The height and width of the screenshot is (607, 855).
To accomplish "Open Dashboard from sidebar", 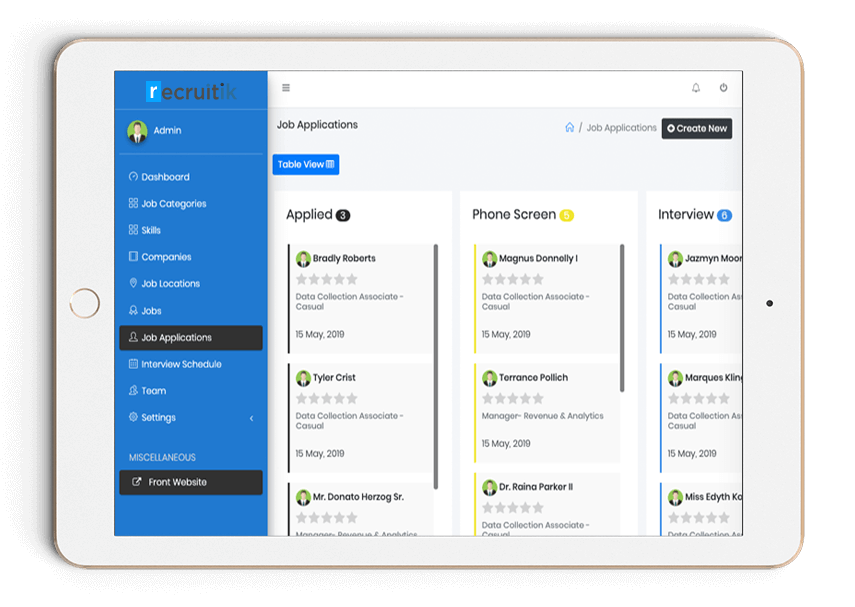I will 164,177.
